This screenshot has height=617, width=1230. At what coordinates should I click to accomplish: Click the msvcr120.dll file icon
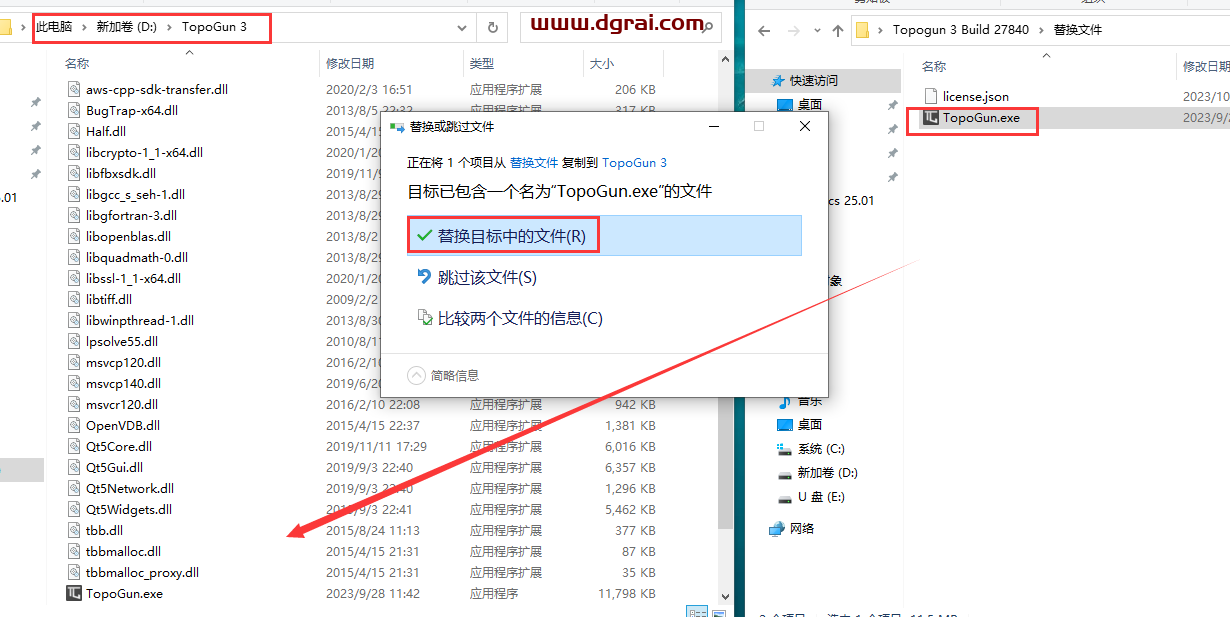click(x=74, y=404)
